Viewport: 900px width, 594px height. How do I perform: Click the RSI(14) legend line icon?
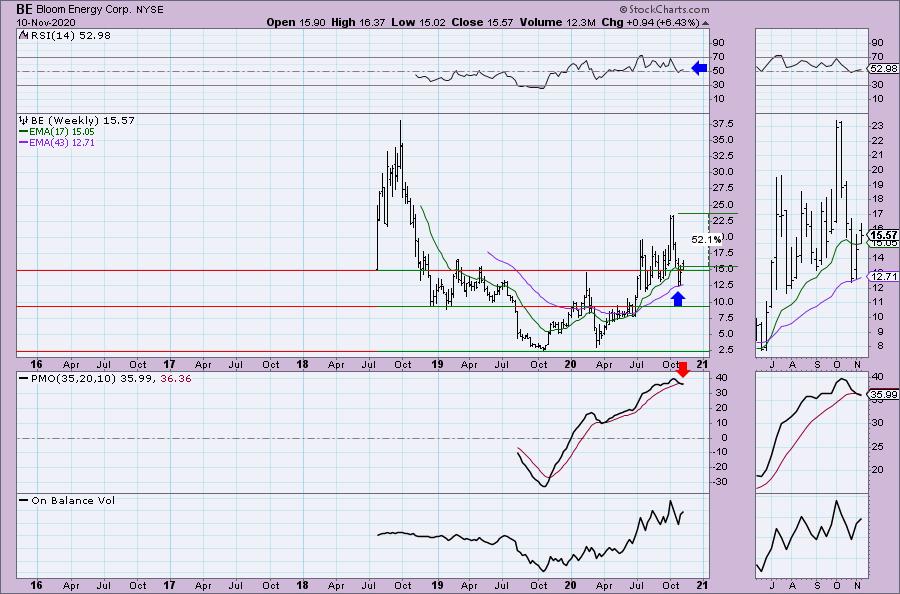[23, 35]
